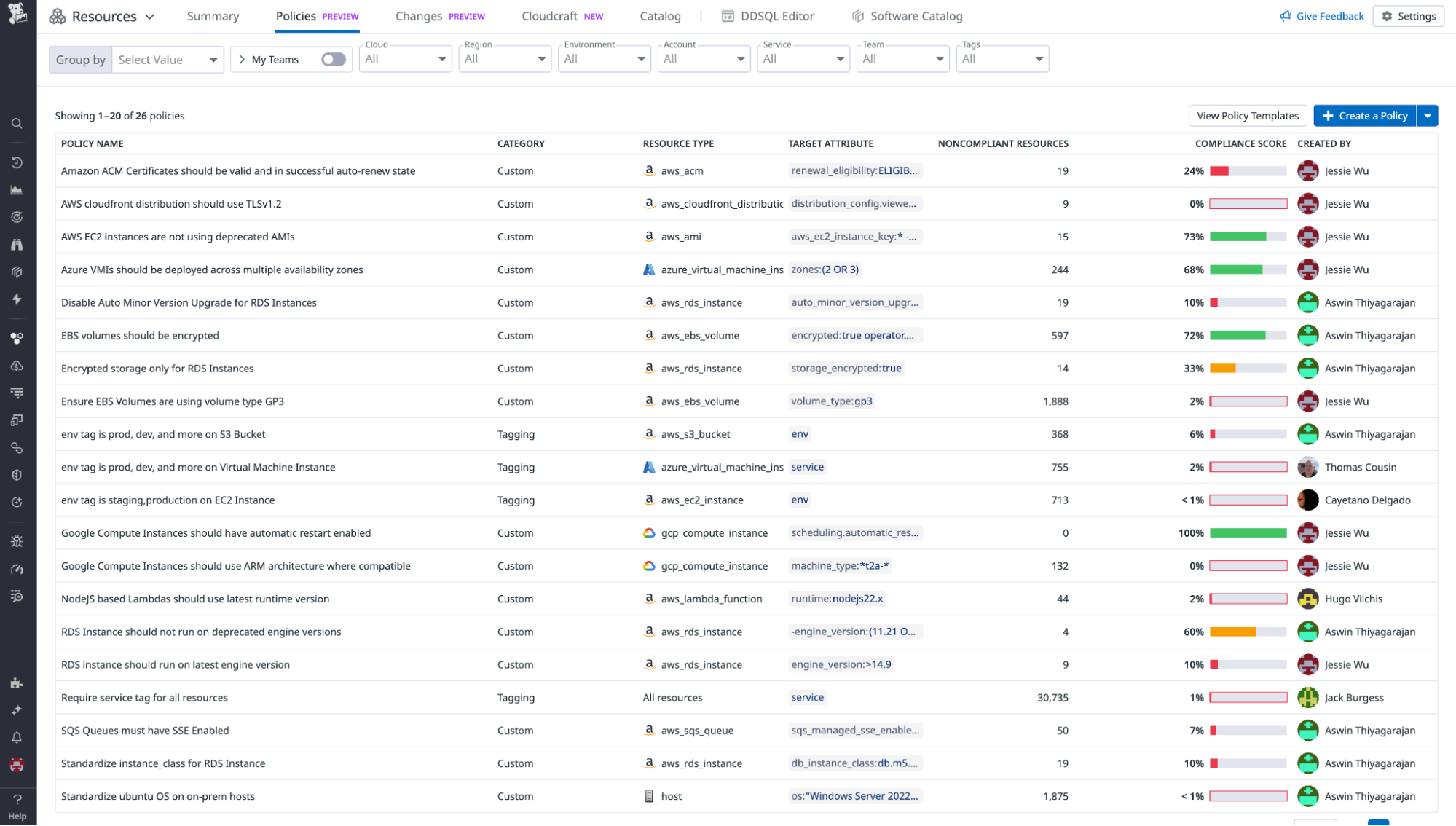Open Create a Policy split arrow
Viewport: 1456px width, 826px height.
click(1427, 116)
